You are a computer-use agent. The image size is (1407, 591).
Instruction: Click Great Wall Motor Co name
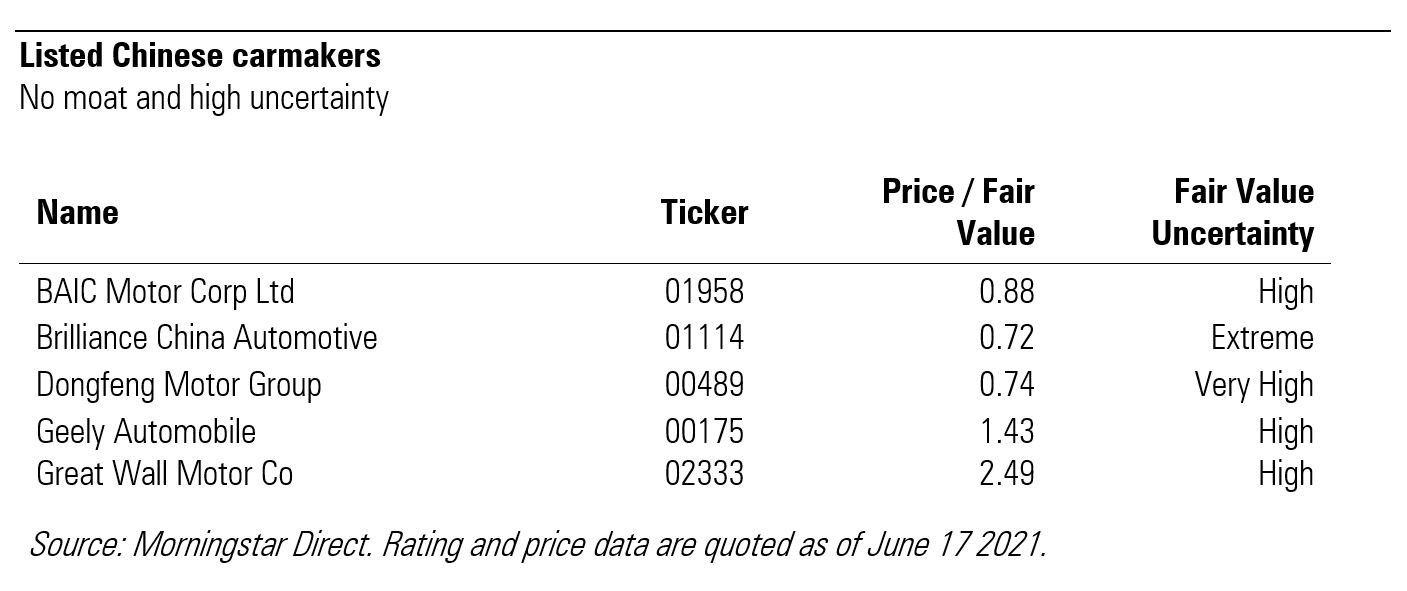(x=165, y=473)
